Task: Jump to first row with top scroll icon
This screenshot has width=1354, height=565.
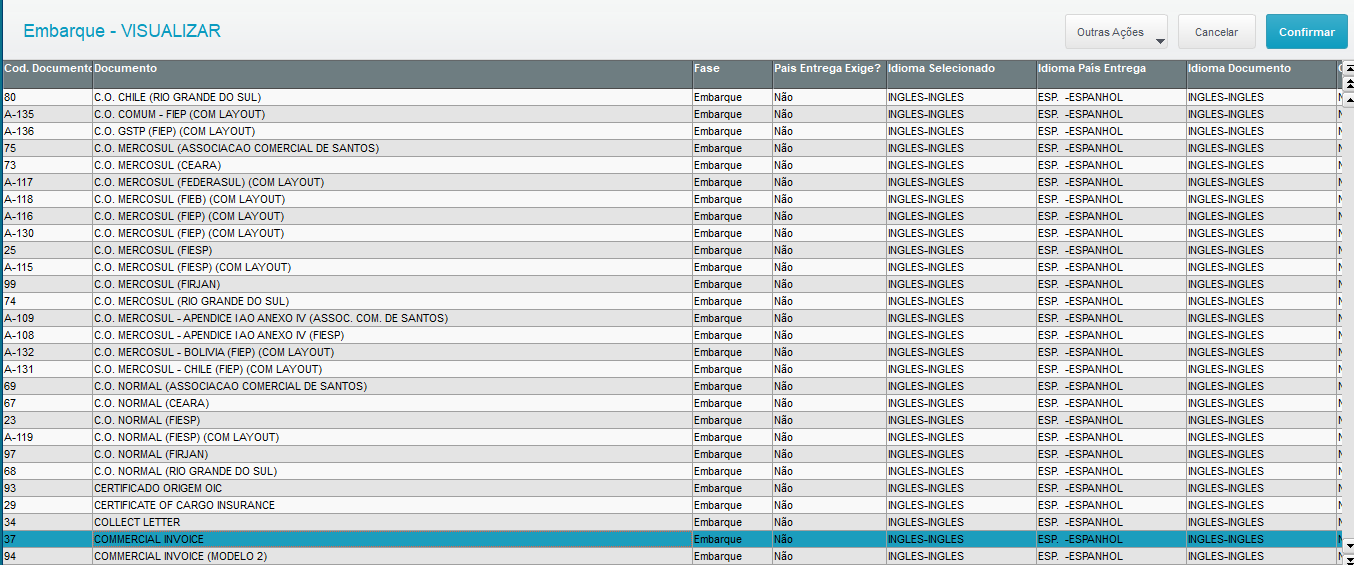Action: [1349, 68]
